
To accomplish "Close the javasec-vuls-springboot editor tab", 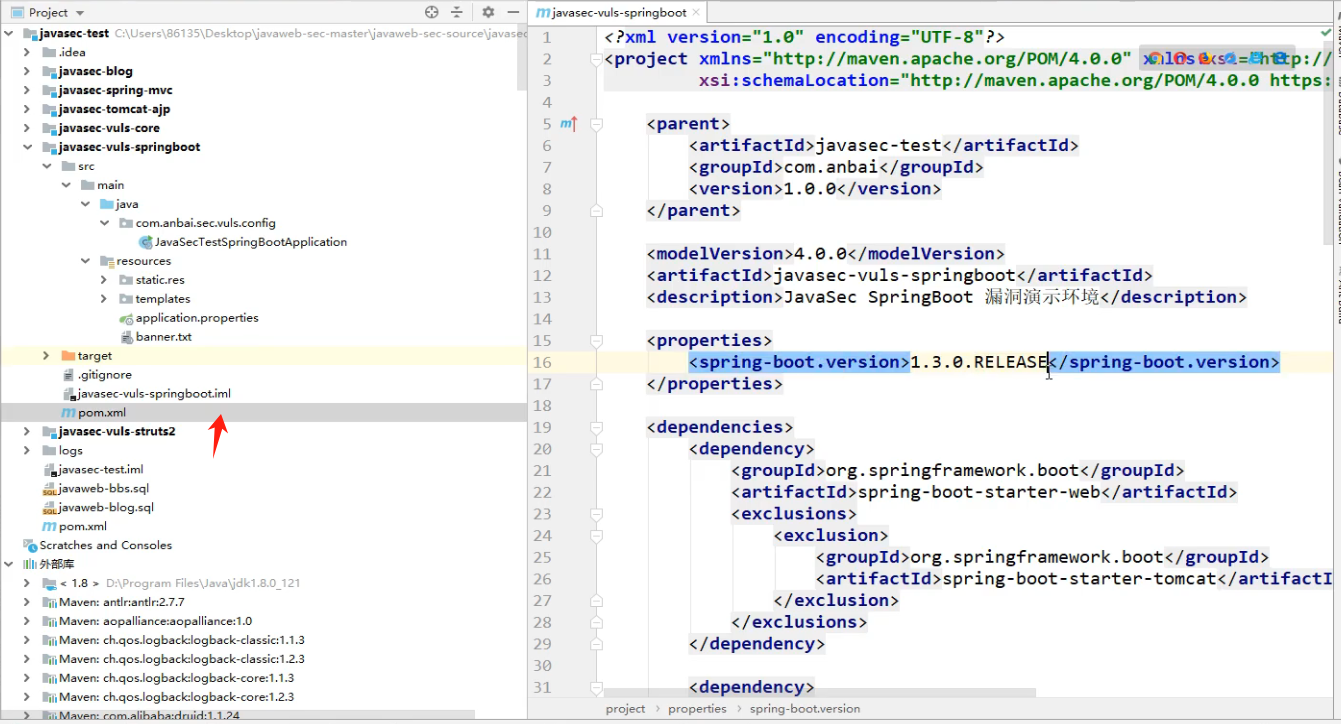I will [x=697, y=13].
